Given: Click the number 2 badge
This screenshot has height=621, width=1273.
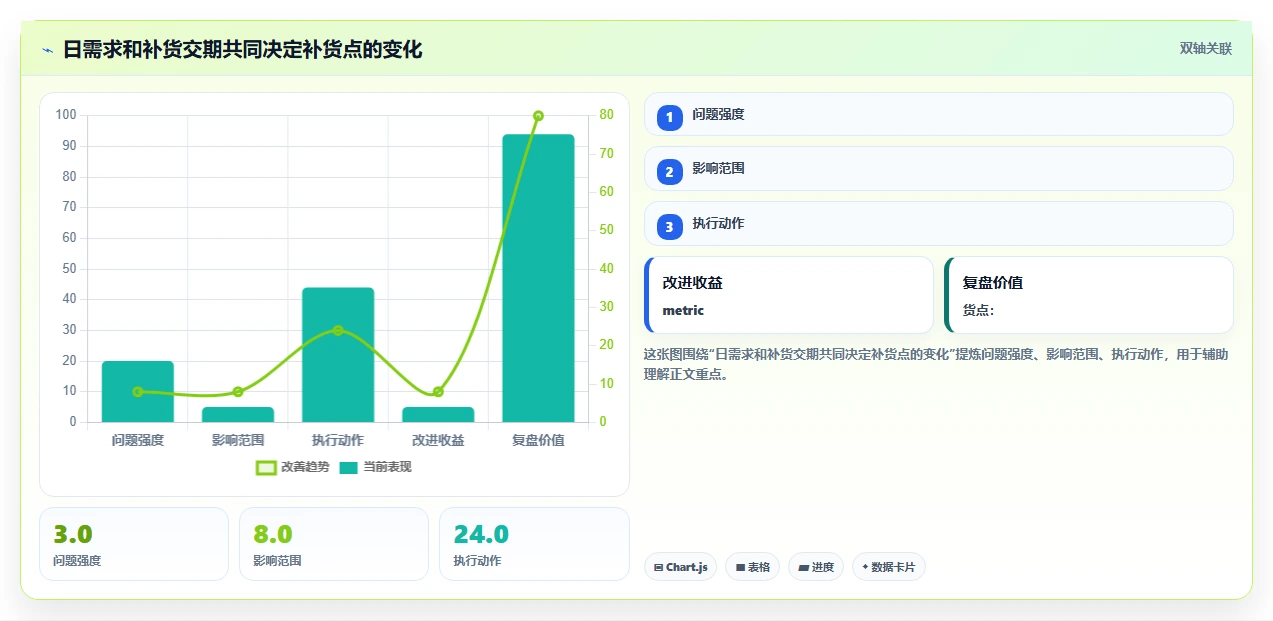Looking at the screenshot, I should 669,172.
